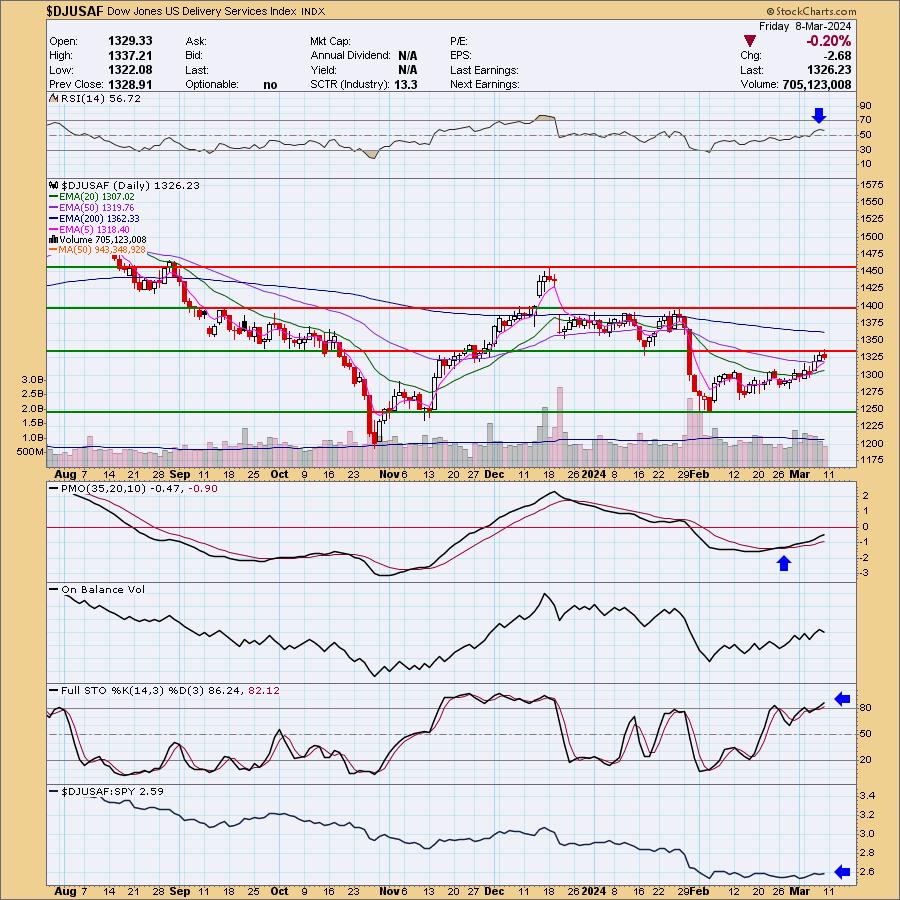Click the 500M volume axis label
Screen dimensions: 900x900
[30, 452]
